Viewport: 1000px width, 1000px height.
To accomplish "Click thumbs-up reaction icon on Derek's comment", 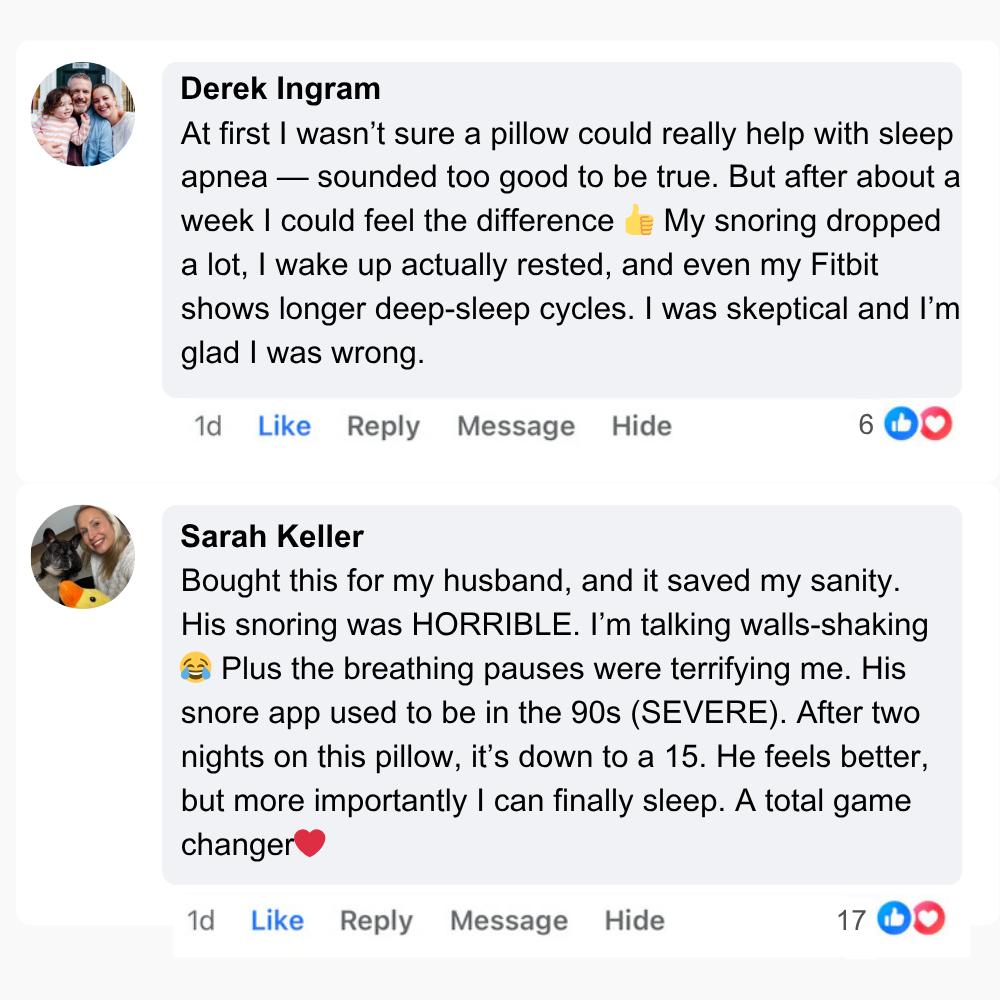I will (901, 425).
